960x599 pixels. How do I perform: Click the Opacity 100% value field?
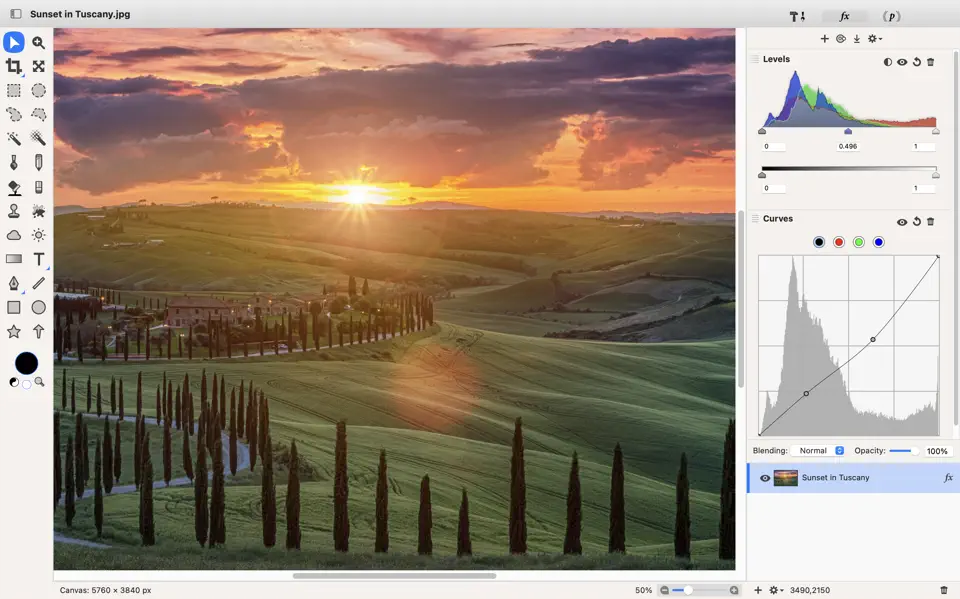click(x=937, y=451)
